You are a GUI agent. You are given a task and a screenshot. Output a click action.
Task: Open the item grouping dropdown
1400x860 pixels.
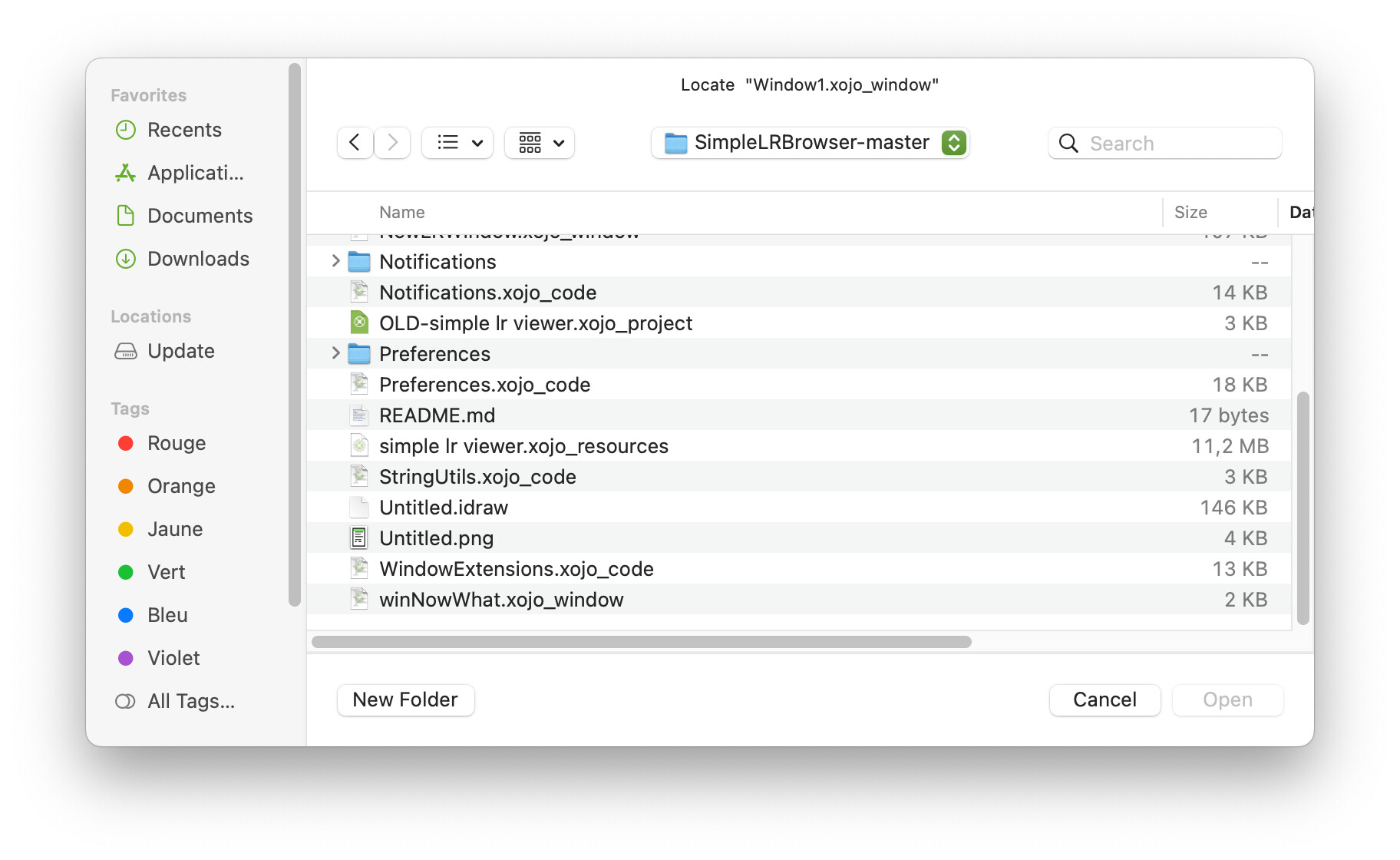click(540, 143)
